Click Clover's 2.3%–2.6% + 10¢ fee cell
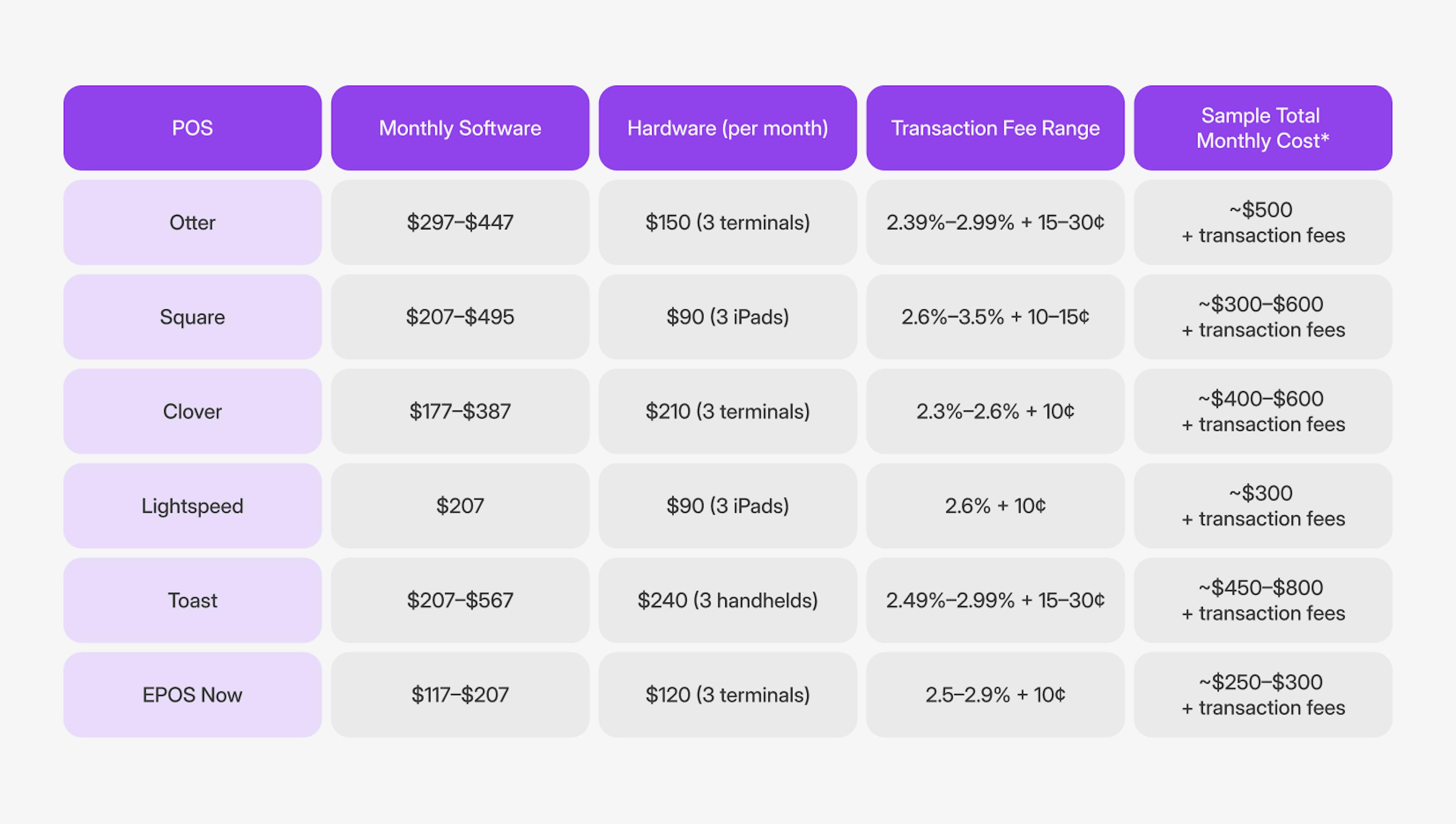Image resolution: width=1456 pixels, height=824 pixels. (x=995, y=412)
